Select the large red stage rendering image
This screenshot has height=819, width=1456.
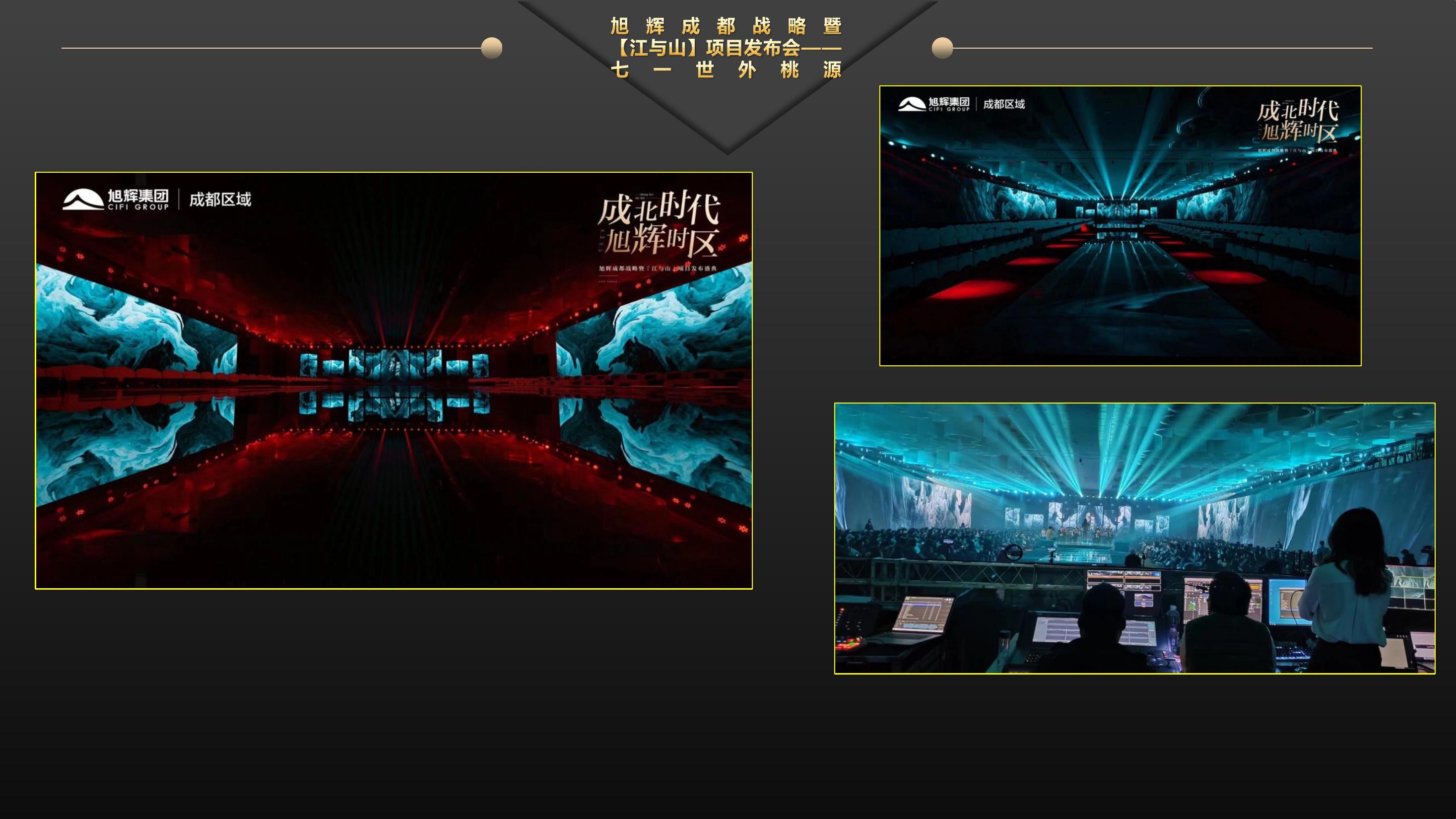coord(394,380)
